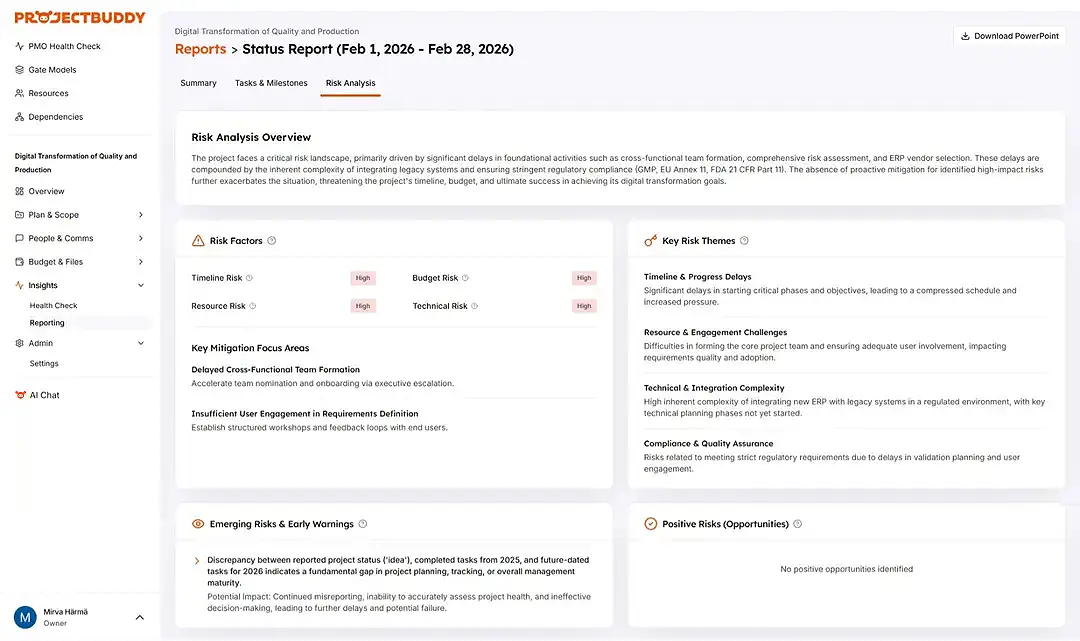Click the help icon beside Positive Risks (Opportunities)
The image size is (1080, 641).
(797, 524)
